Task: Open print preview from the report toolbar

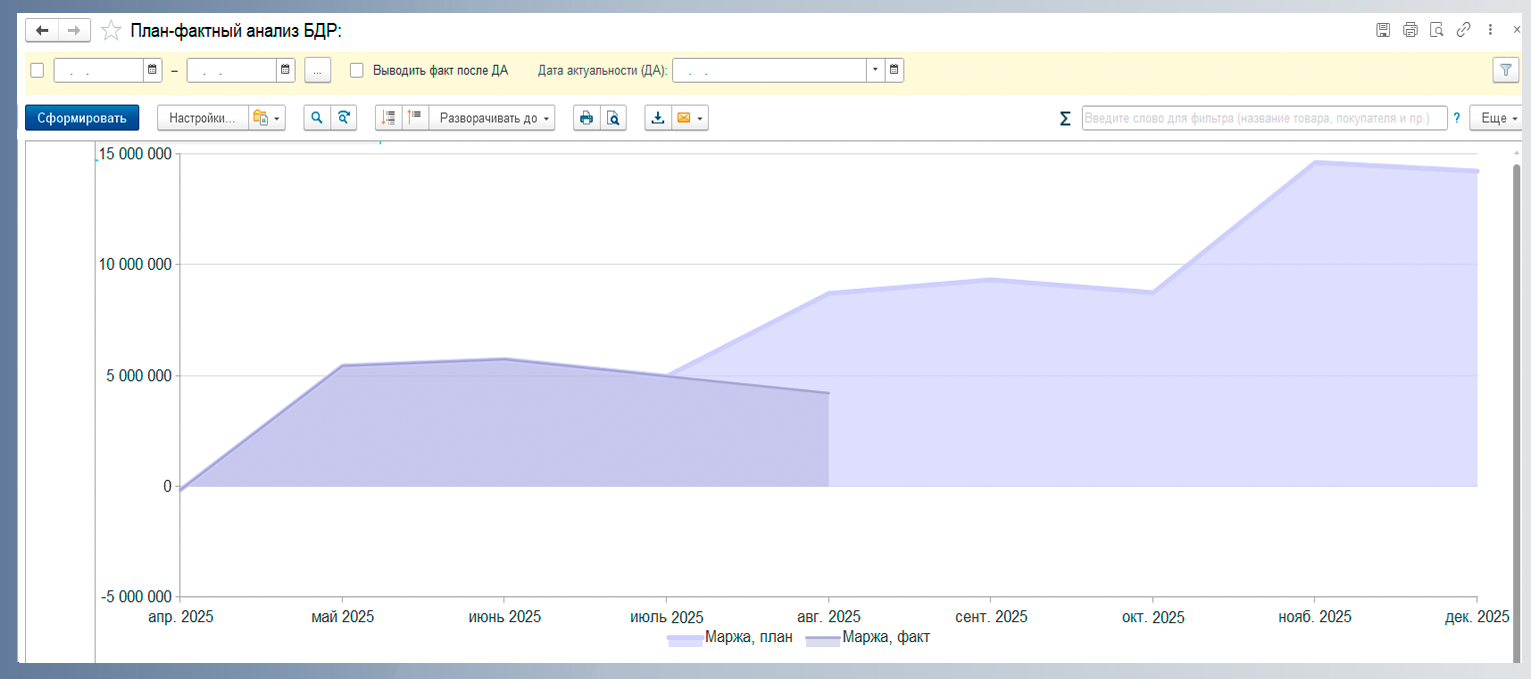Action: pos(613,118)
